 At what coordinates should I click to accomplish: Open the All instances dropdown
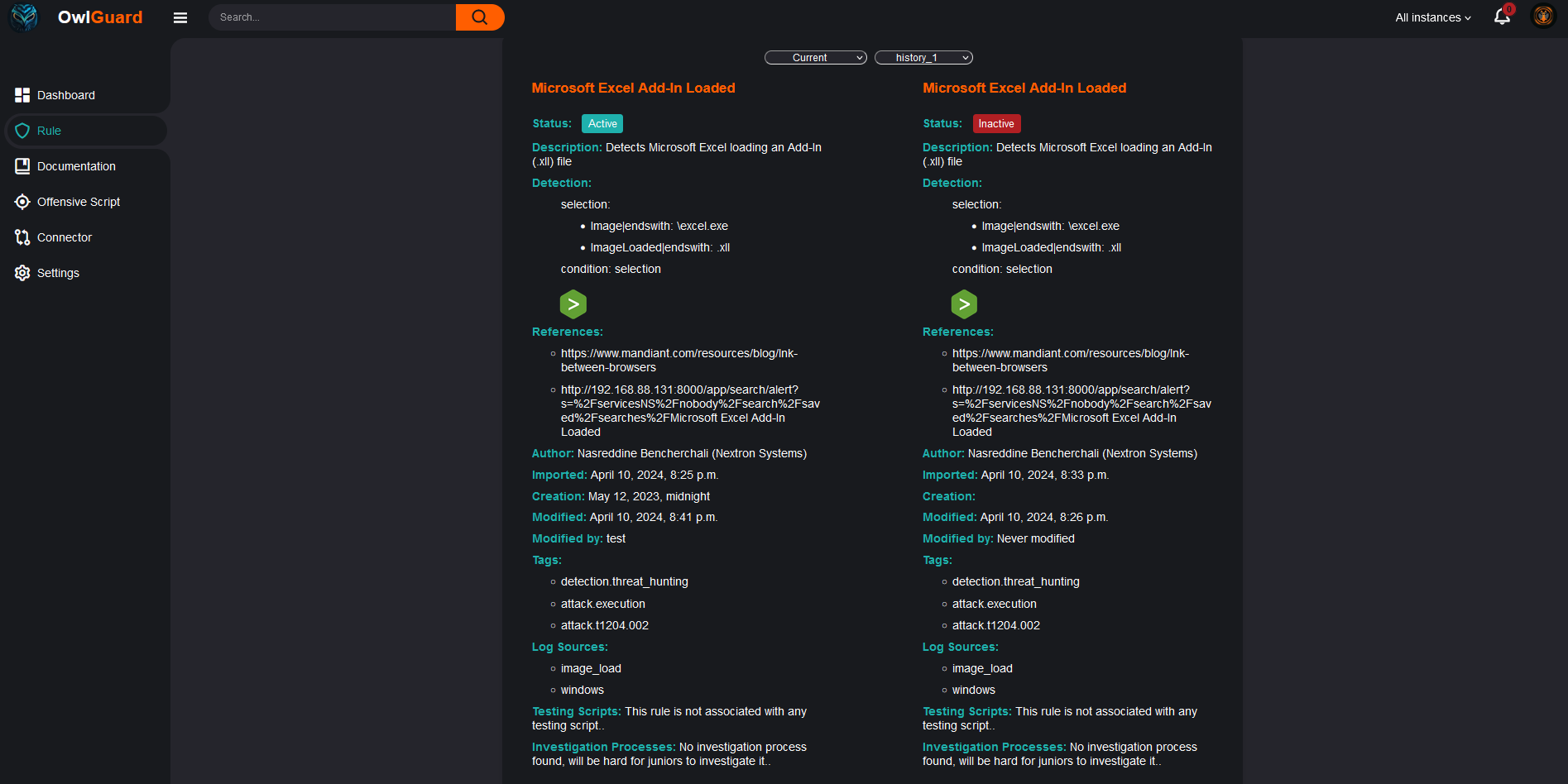(1433, 17)
